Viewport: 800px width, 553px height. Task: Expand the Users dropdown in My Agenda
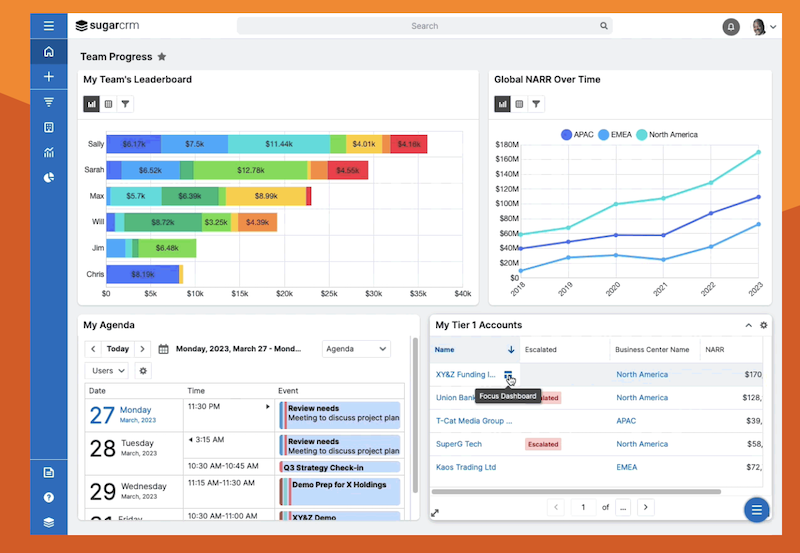pyautogui.click(x=107, y=371)
